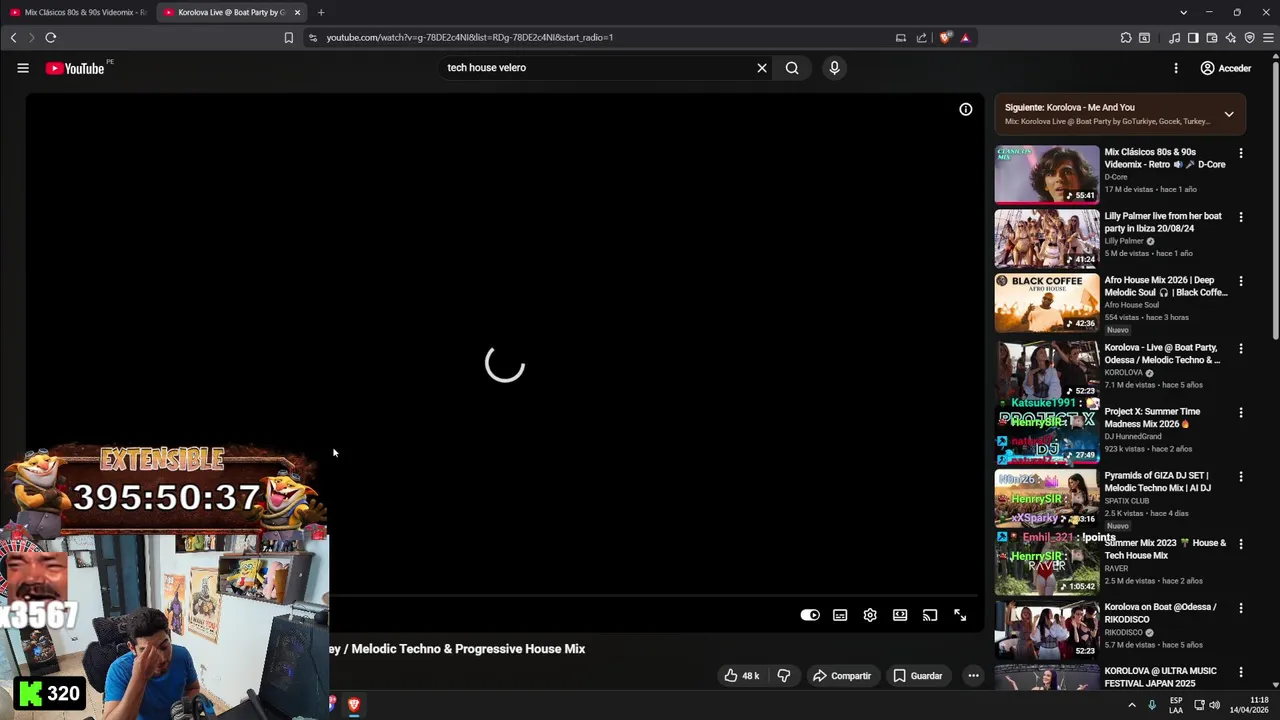Click the magnifier search button
This screenshot has width=1280, height=720.
click(792, 68)
